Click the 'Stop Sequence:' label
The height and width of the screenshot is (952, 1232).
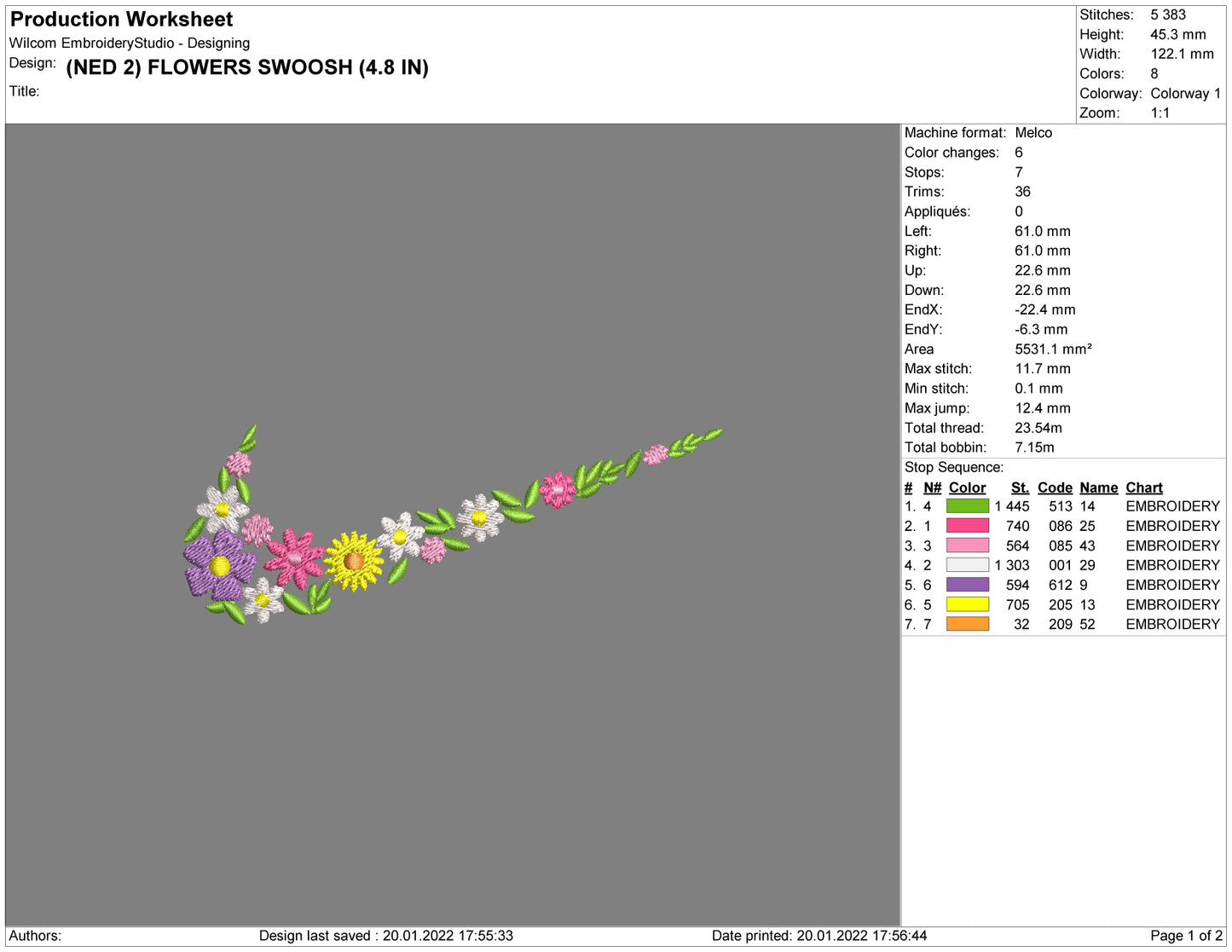tap(954, 467)
